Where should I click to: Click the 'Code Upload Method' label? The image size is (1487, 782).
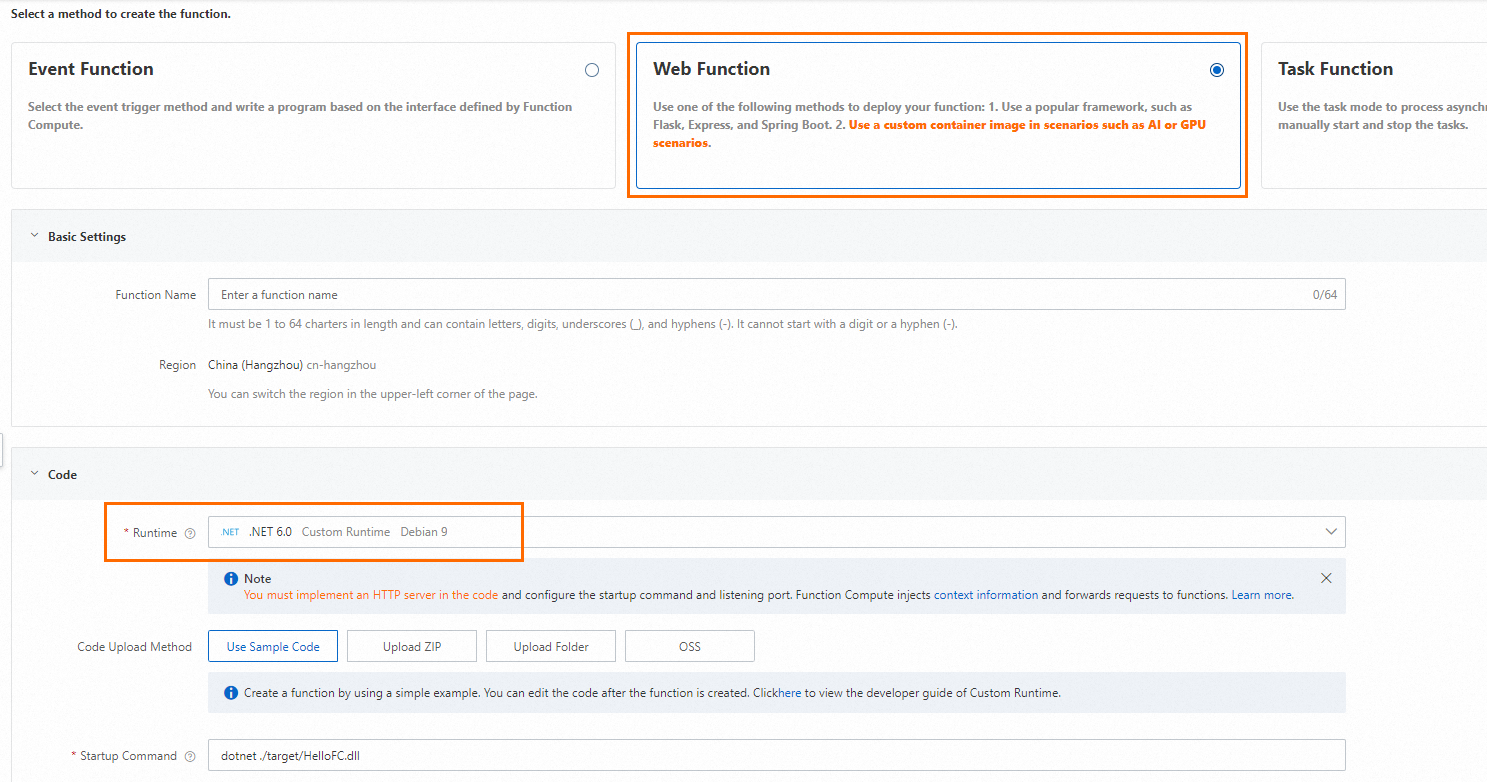tap(134, 647)
